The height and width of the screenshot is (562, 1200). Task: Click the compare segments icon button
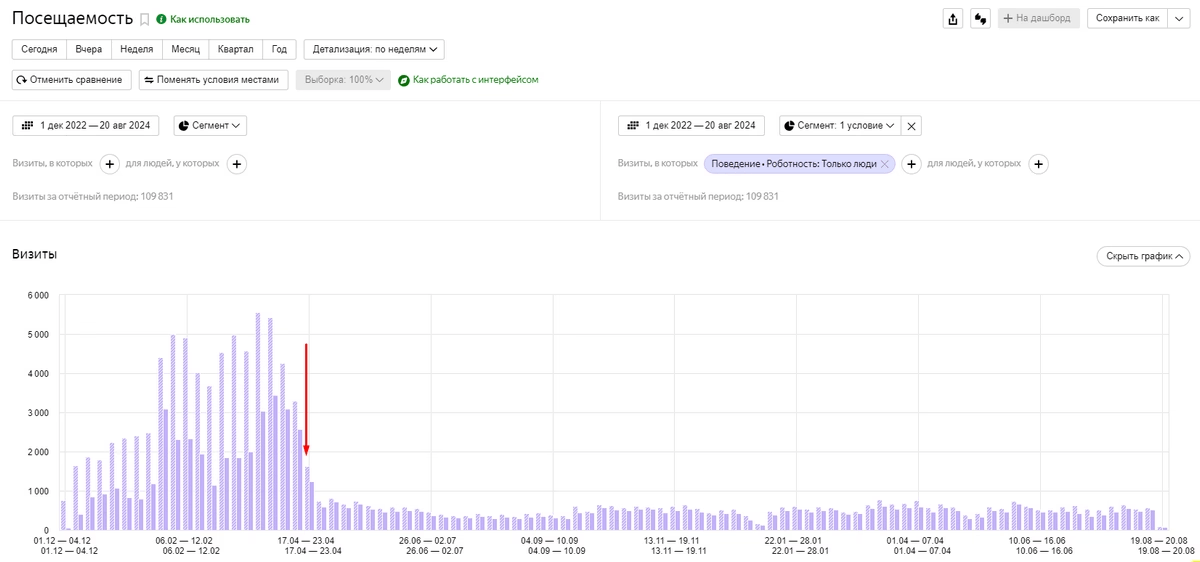click(x=981, y=18)
